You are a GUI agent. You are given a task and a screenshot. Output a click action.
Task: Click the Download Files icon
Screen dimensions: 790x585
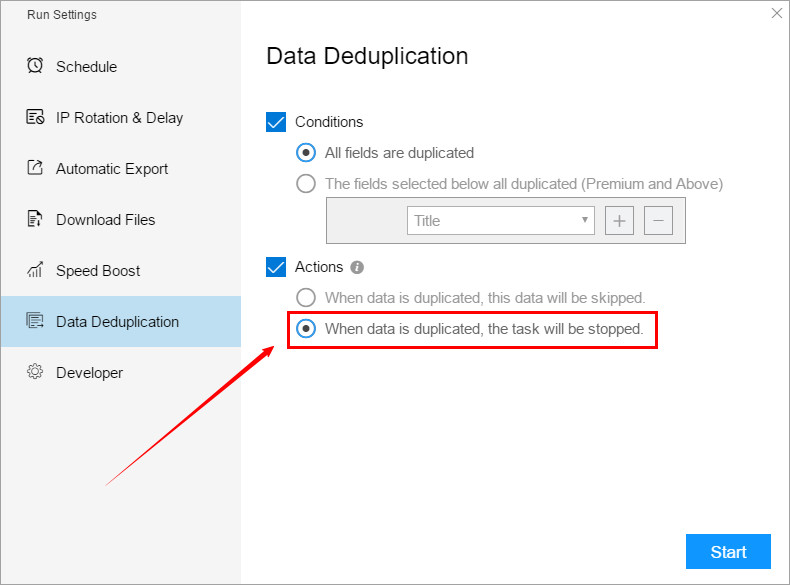click(x=35, y=219)
